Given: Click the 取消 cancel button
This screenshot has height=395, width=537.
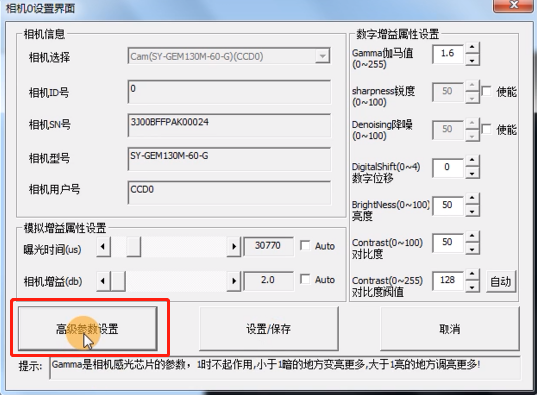Looking at the screenshot, I should 450,329.
